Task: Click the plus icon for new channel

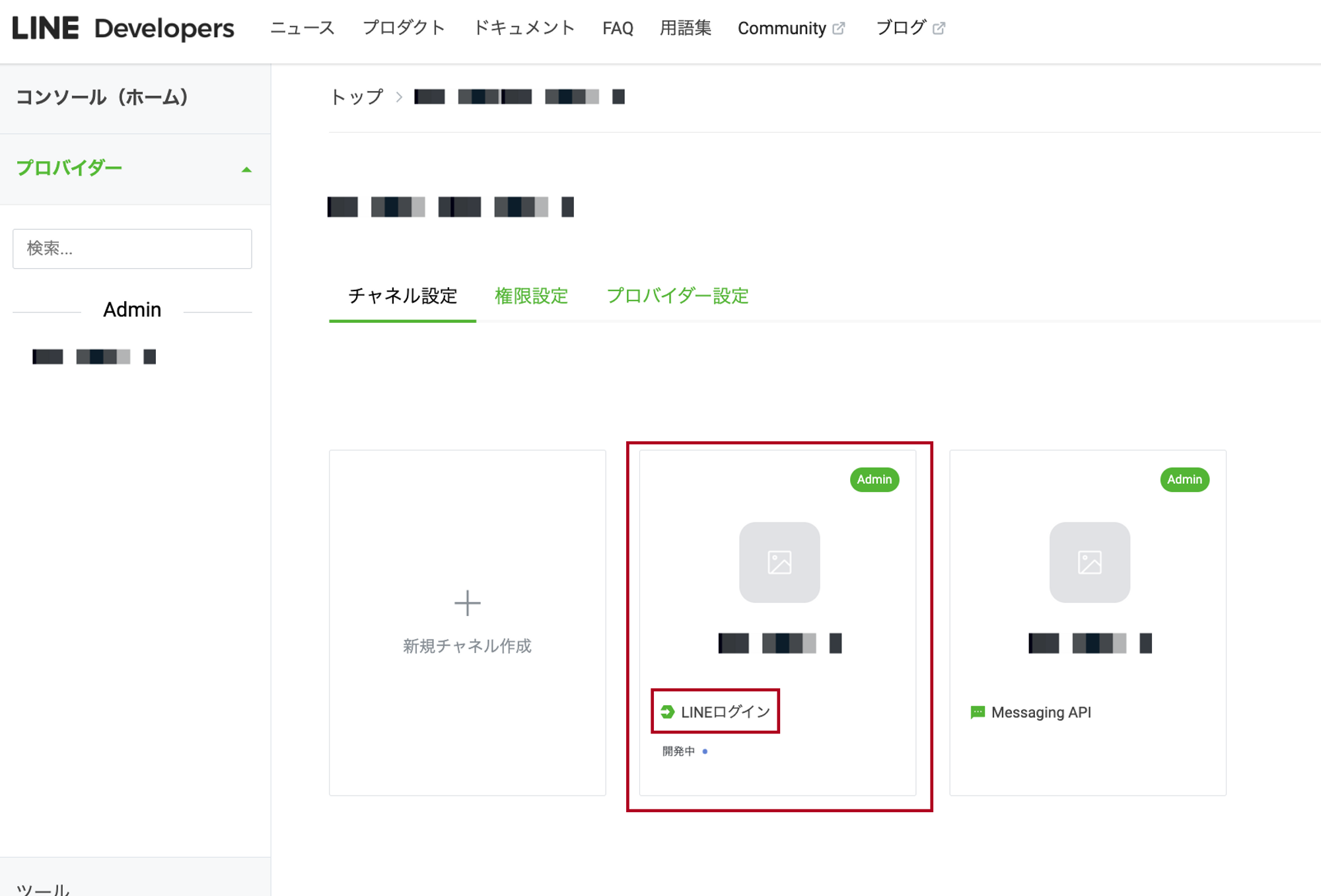Action: click(467, 603)
